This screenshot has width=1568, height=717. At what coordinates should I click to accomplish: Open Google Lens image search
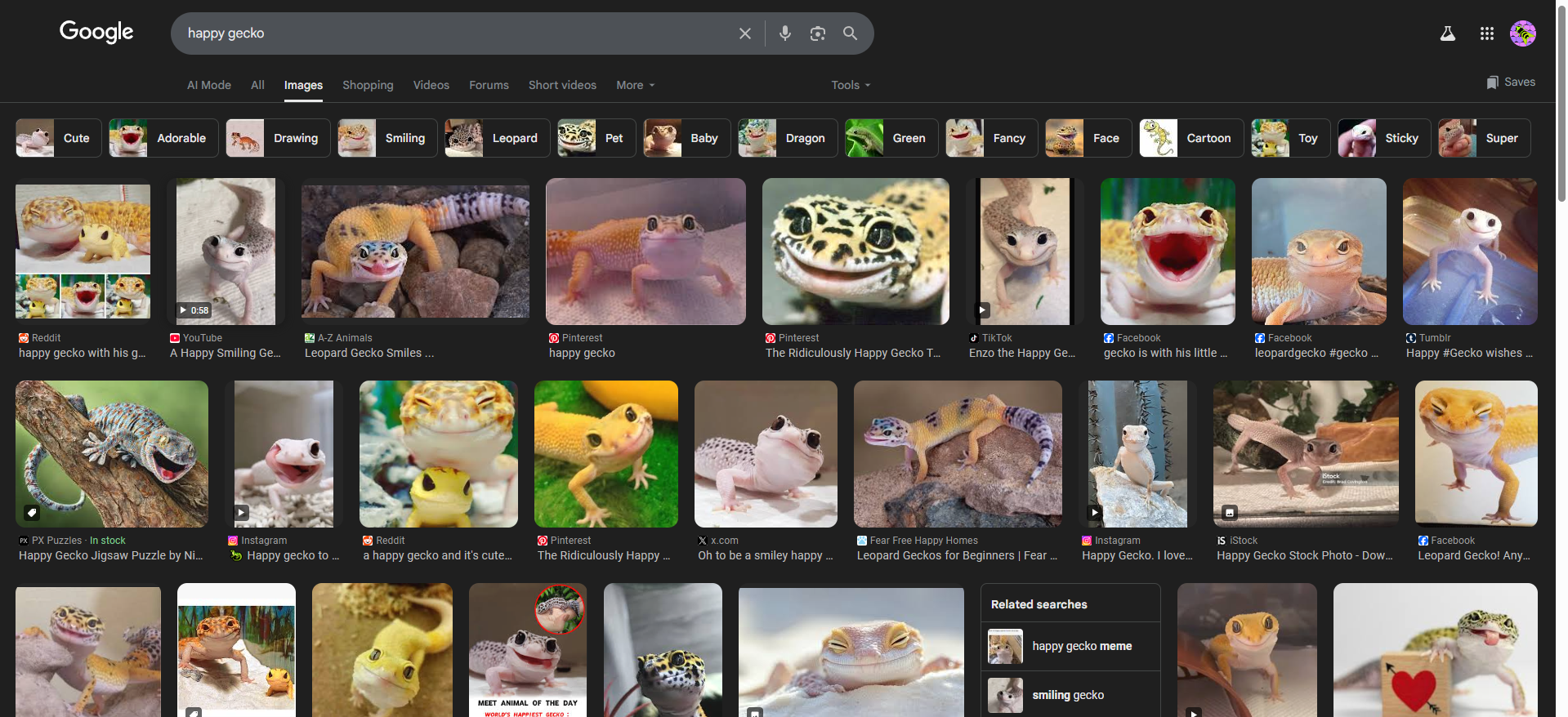pyautogui.click(x=817, y=33)
